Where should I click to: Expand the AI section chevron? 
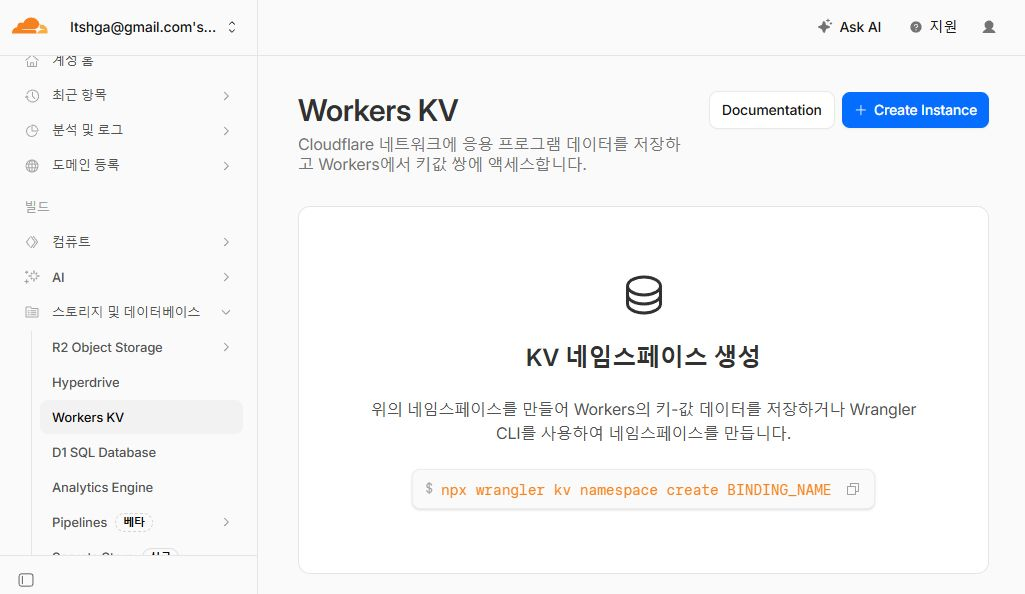(x=226, y=277)
